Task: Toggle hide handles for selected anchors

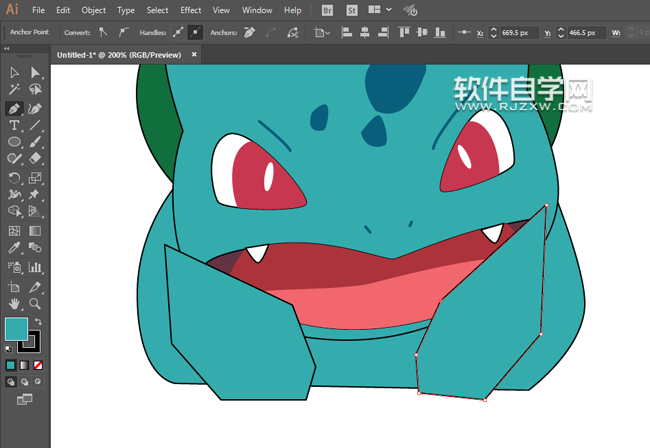Action: point(195,32)
